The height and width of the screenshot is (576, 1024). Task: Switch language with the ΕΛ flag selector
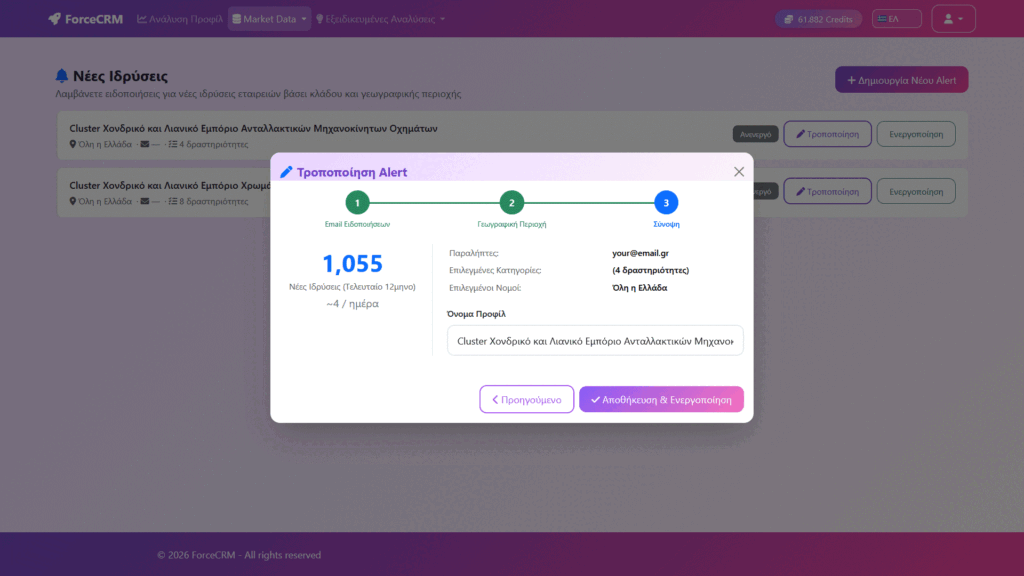coord(896,19)
